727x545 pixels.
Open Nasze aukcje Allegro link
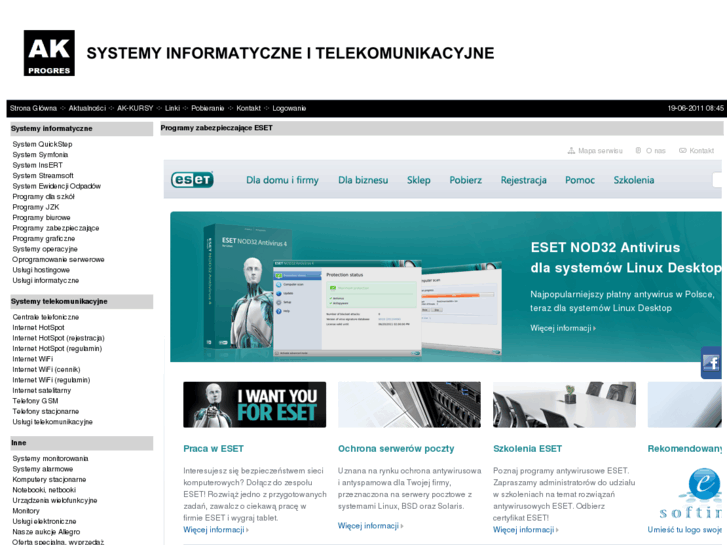[46, 532]
